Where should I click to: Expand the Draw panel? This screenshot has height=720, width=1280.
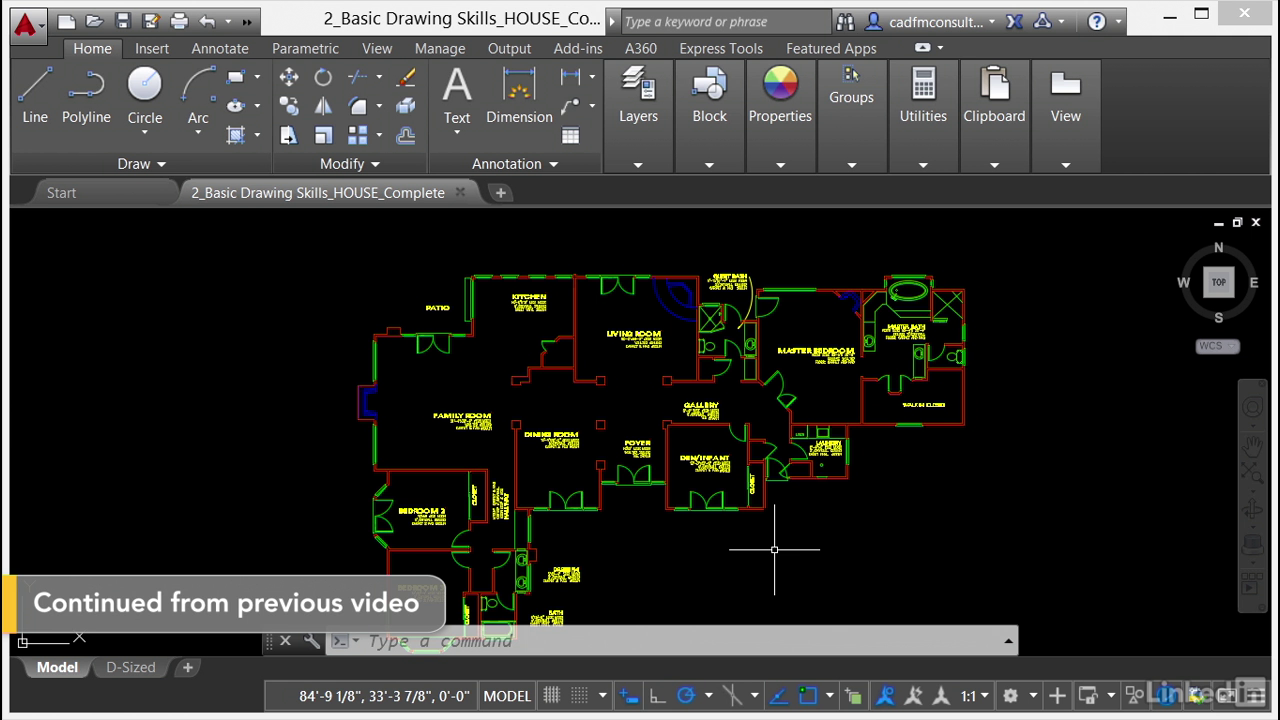click(x=141, y=164)
